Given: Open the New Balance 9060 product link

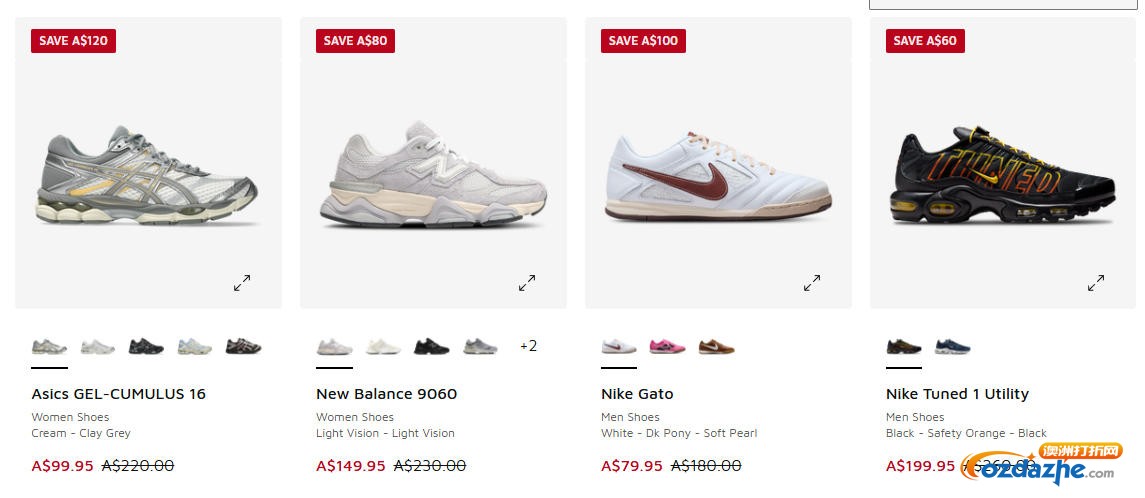Looking at the screenshot, I should pyautogui.click(x=386, y=394).
